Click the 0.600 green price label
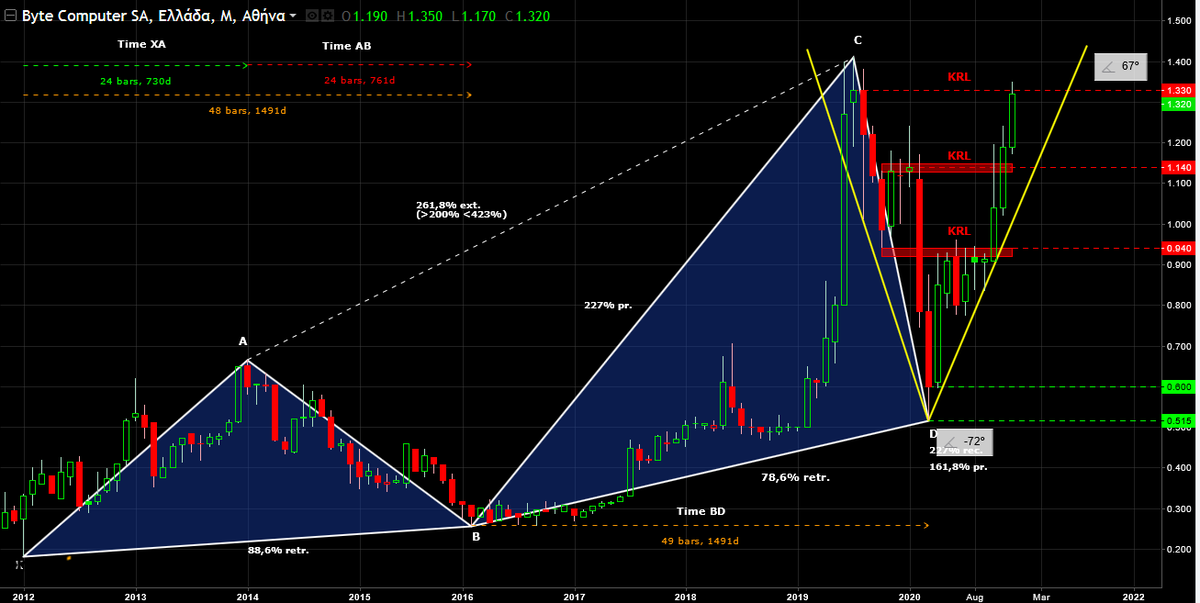Screen dimensions: 1200x603 point(1178,386)
